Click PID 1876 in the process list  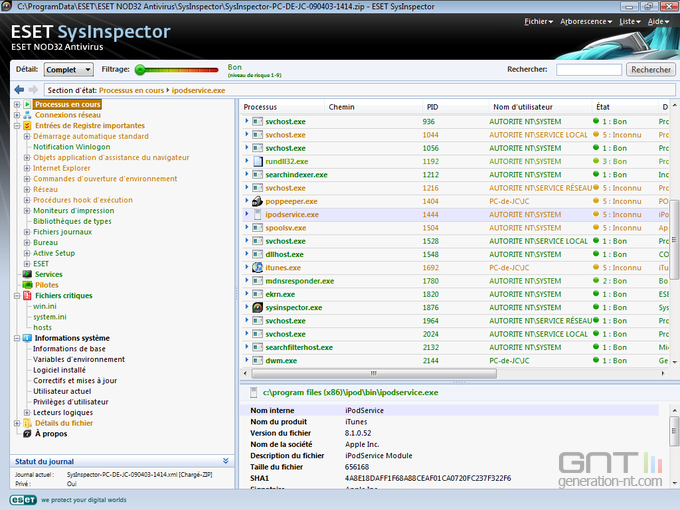431,307
